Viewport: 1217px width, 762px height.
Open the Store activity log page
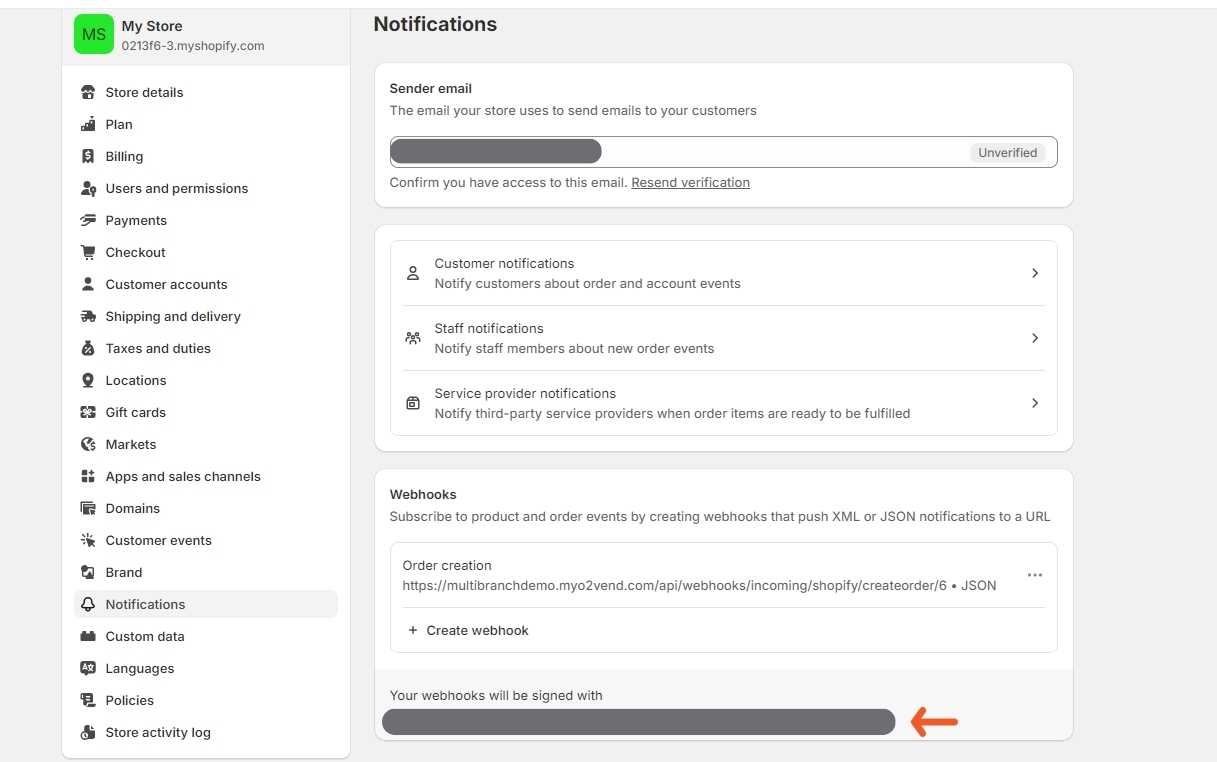tap(158, 732)
